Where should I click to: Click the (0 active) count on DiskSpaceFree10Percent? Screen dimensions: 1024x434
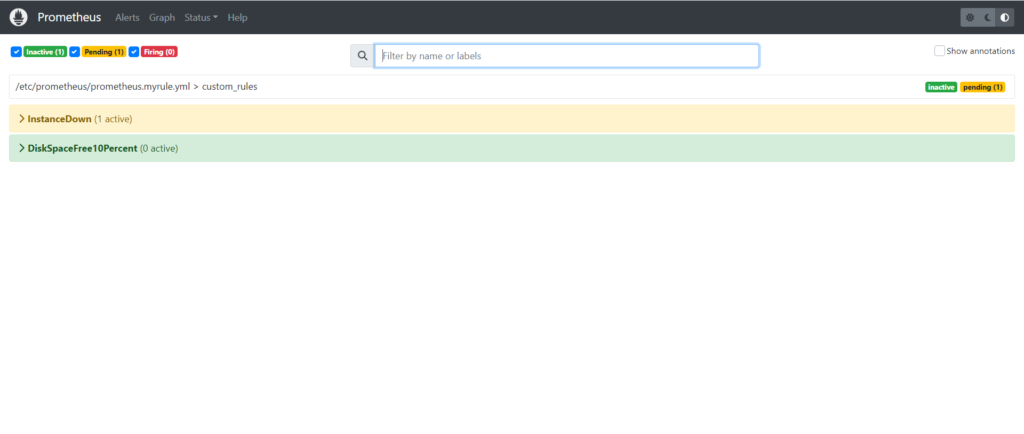pyautogui.click(x=159, y=148)
